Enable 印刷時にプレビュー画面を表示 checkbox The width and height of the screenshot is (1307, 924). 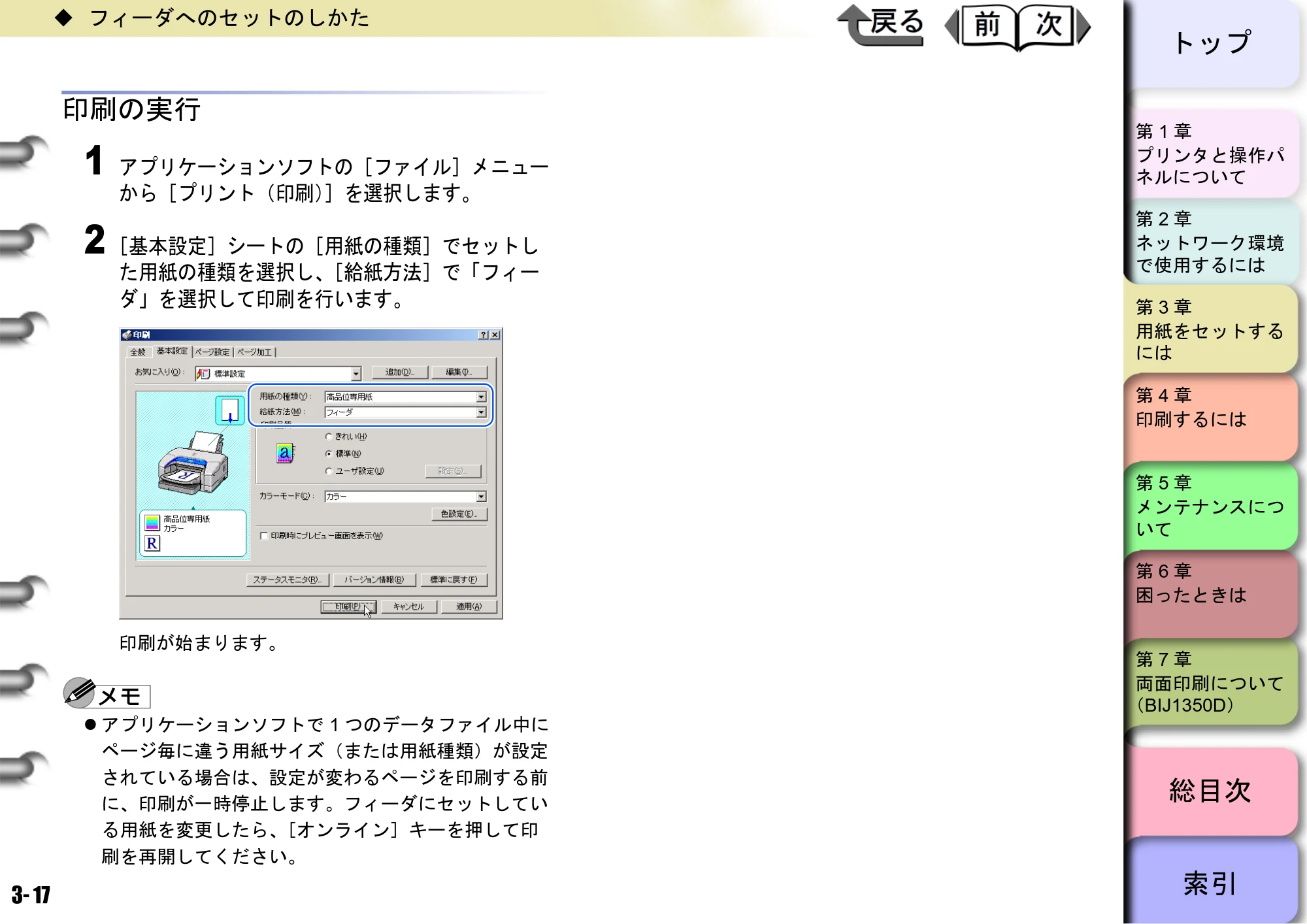[x=264, y=536]
